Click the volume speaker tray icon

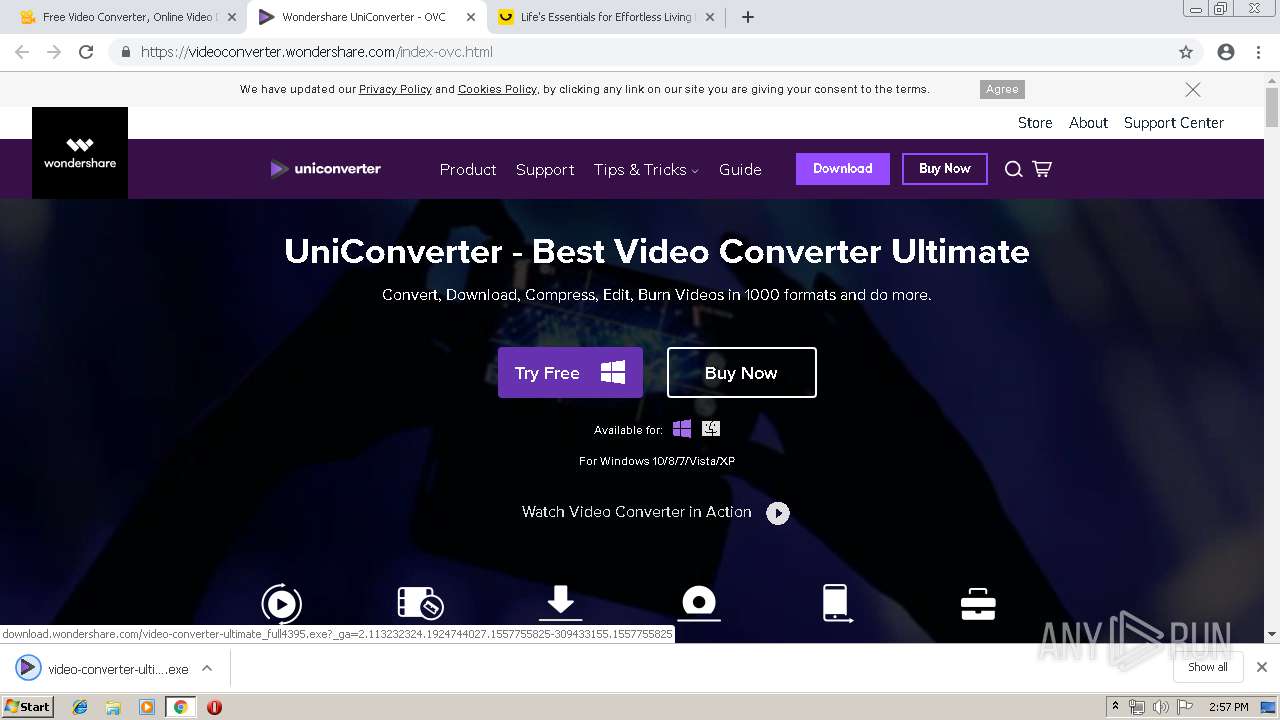tap(1161, 707)
